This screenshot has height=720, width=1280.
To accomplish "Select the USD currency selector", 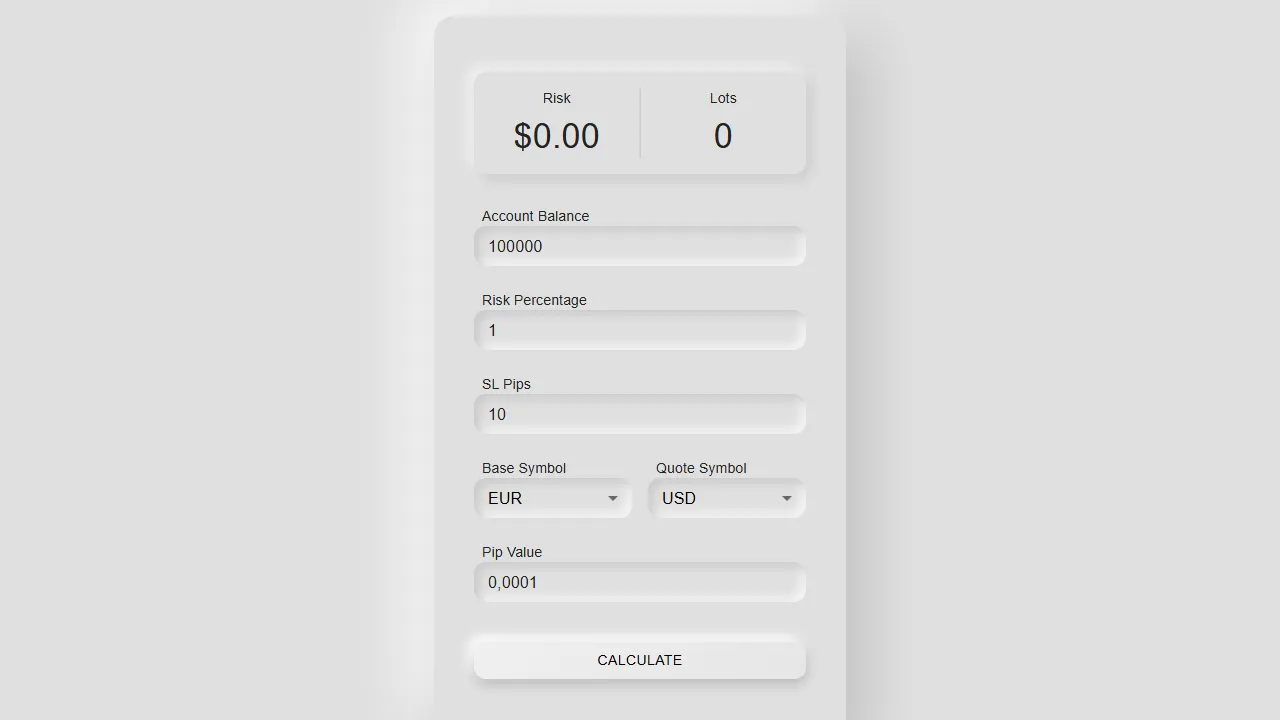I will tap(727, 498).
